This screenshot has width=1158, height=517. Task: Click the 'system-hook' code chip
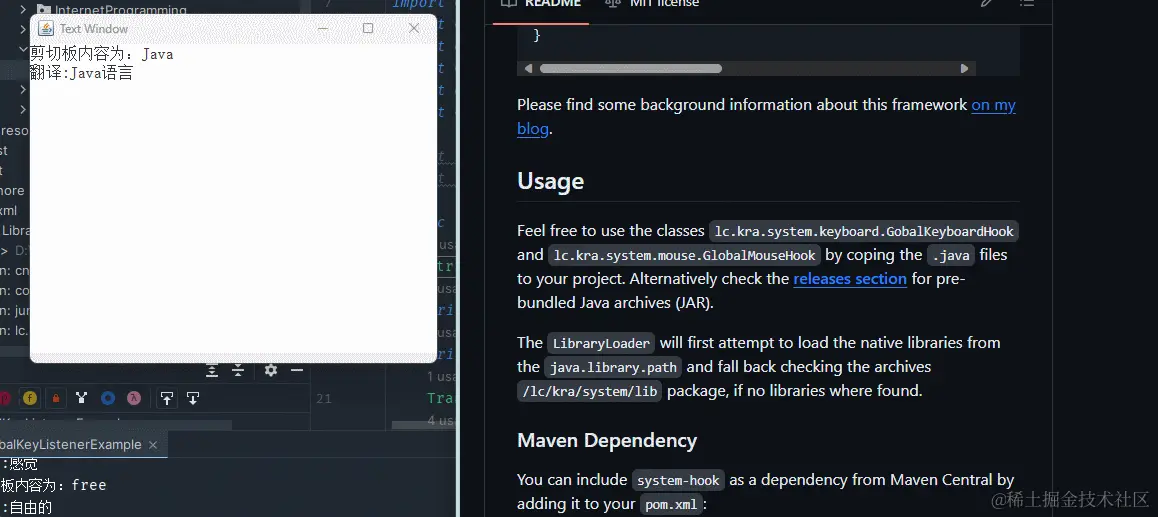point(678,480)
